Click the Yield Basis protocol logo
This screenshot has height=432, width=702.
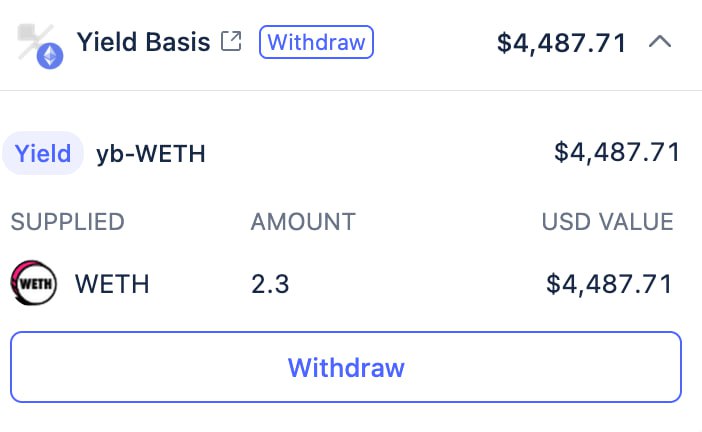pos(36,41)
